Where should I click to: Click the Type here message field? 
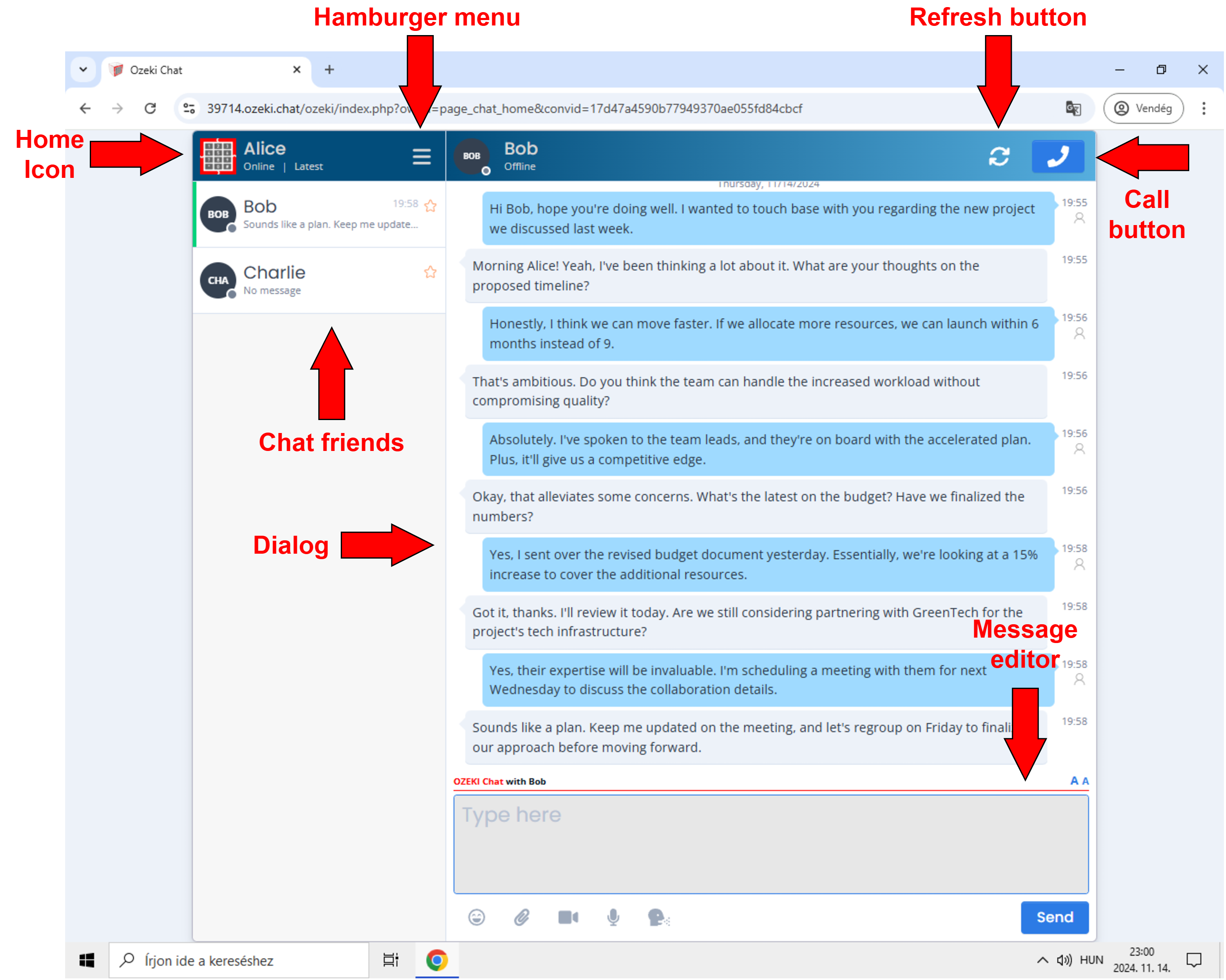tap(771, 844)
